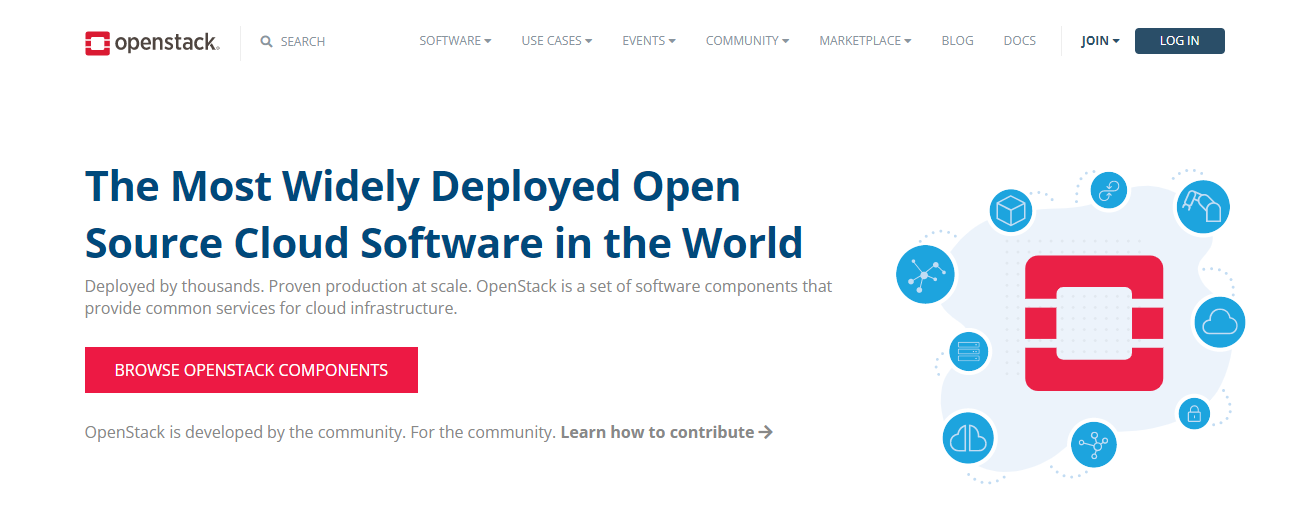Click the OpenStack logo in the header
Screen dimensions: 1315x526
coord(152,42)
